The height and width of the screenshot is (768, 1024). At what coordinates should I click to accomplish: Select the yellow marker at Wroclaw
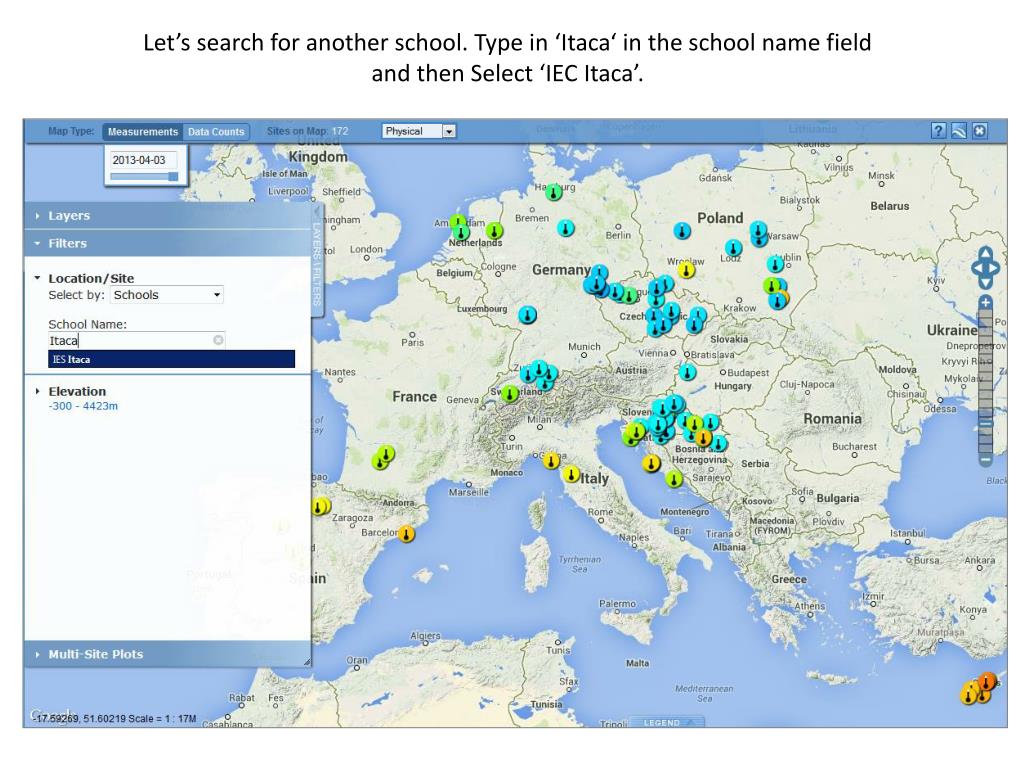pyautogui.click(x=686, y=269)
